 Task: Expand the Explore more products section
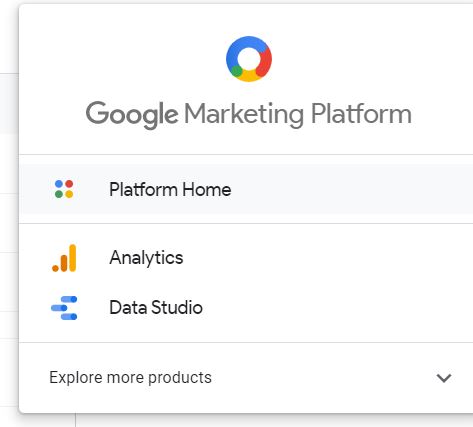[246, 378]
